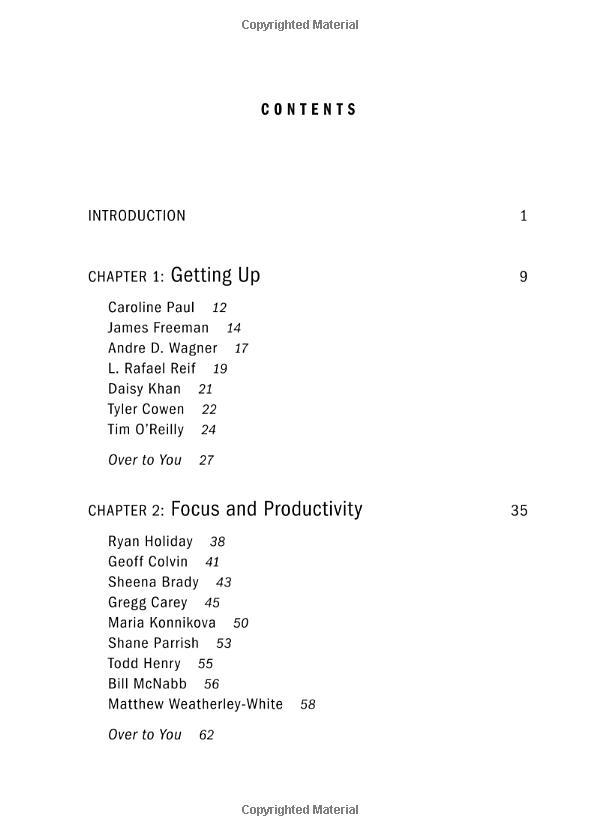Open Chapter 2: Focus and Productivity
Image resolution: width=600 pixels, height=836 pixels.
pyautogui.click(x=225, y=510)
